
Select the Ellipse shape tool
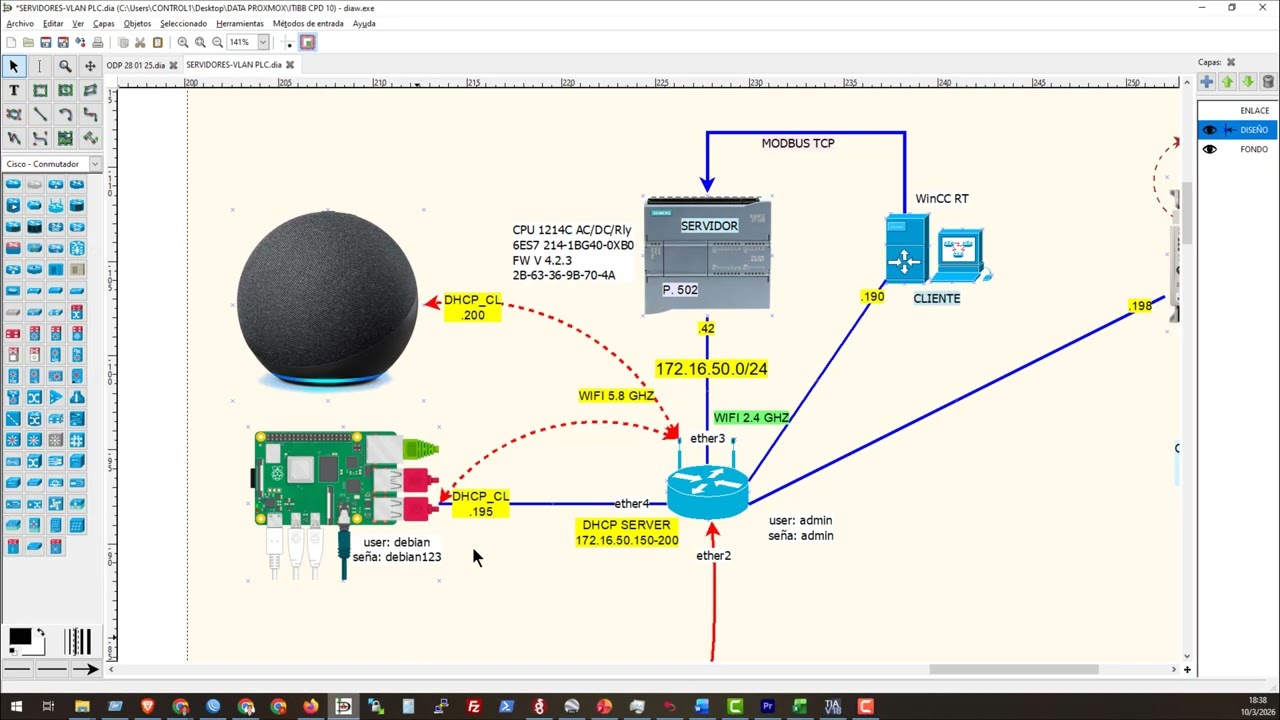point(65,90)
